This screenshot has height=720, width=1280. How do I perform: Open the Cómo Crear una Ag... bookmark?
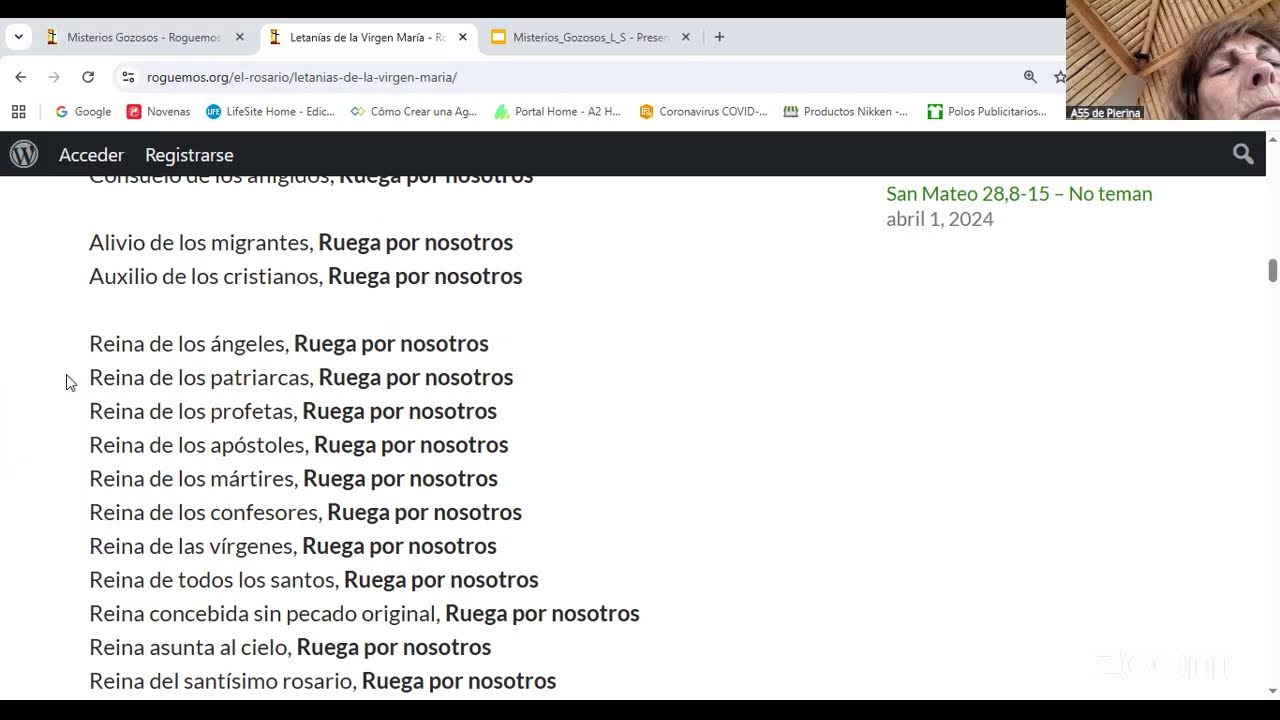414,112
